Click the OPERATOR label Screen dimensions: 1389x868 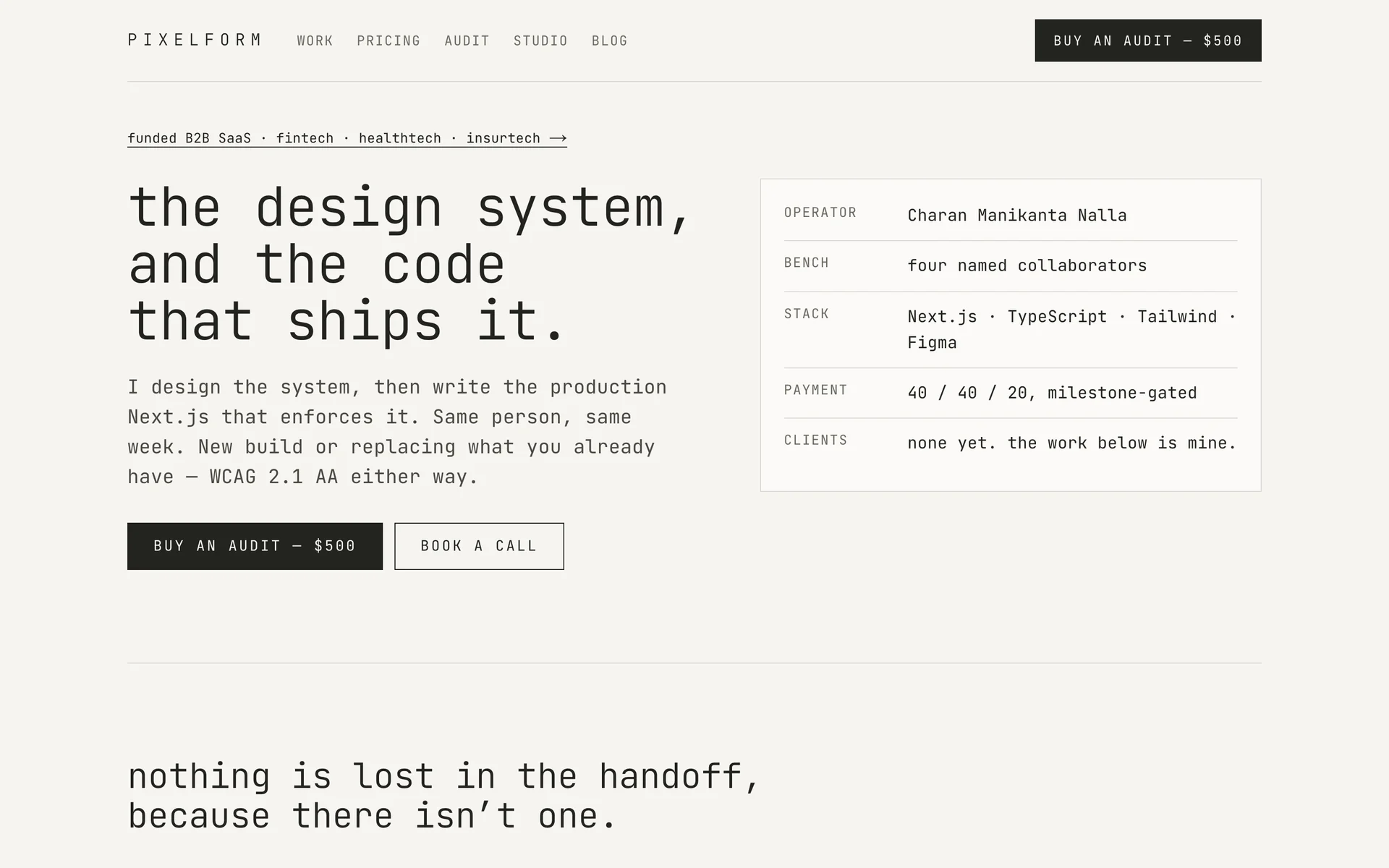820,213
